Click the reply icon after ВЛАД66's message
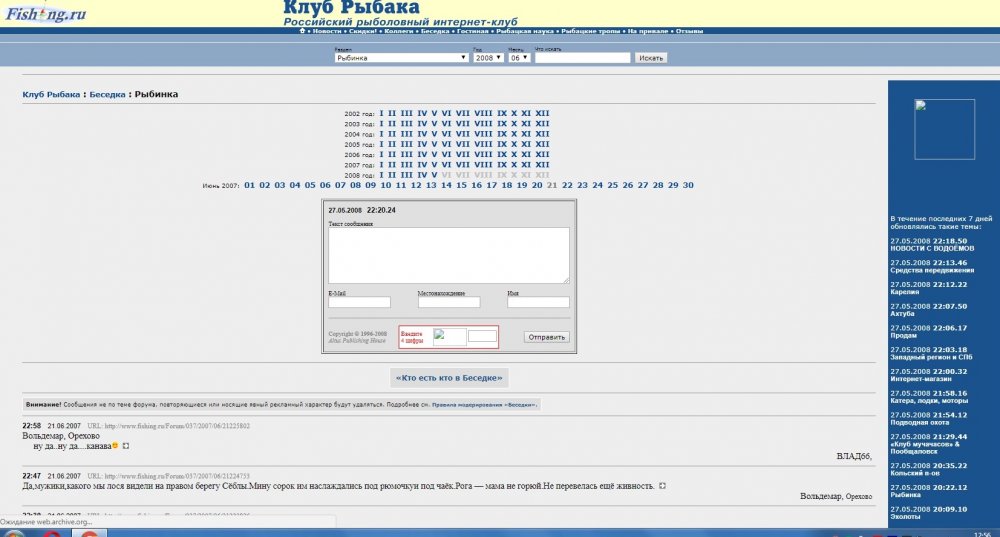The image size is (1000, 537). [x=126, y=445]
